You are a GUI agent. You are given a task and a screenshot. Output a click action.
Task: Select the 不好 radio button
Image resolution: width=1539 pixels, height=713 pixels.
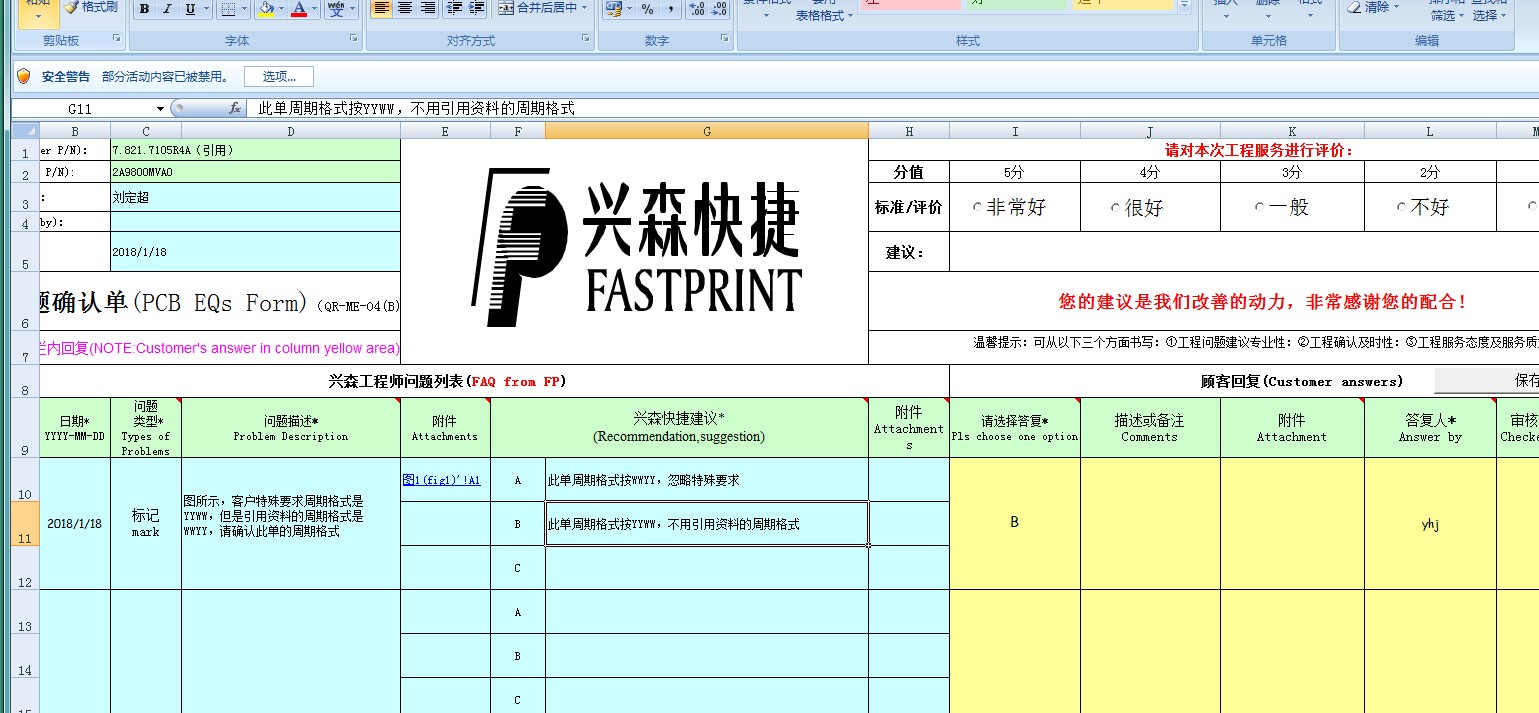(1402, 208)
